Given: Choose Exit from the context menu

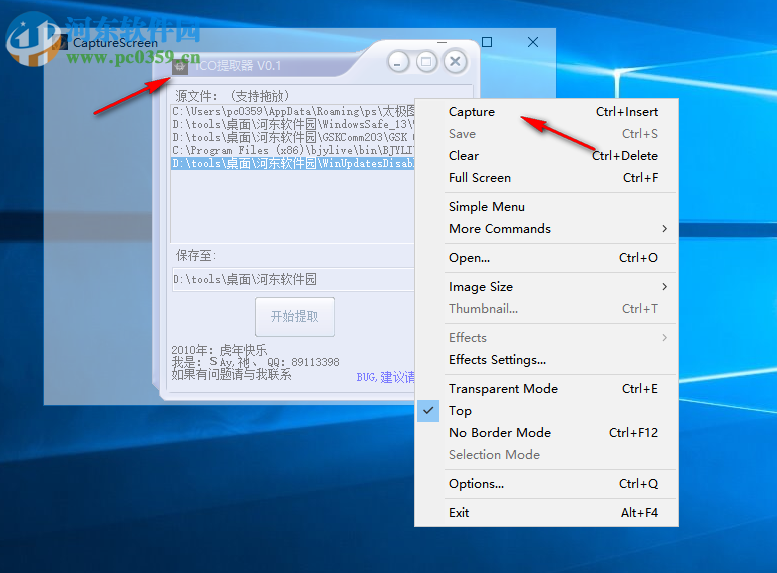Looking at the screenshot, I should coord(547,513).
